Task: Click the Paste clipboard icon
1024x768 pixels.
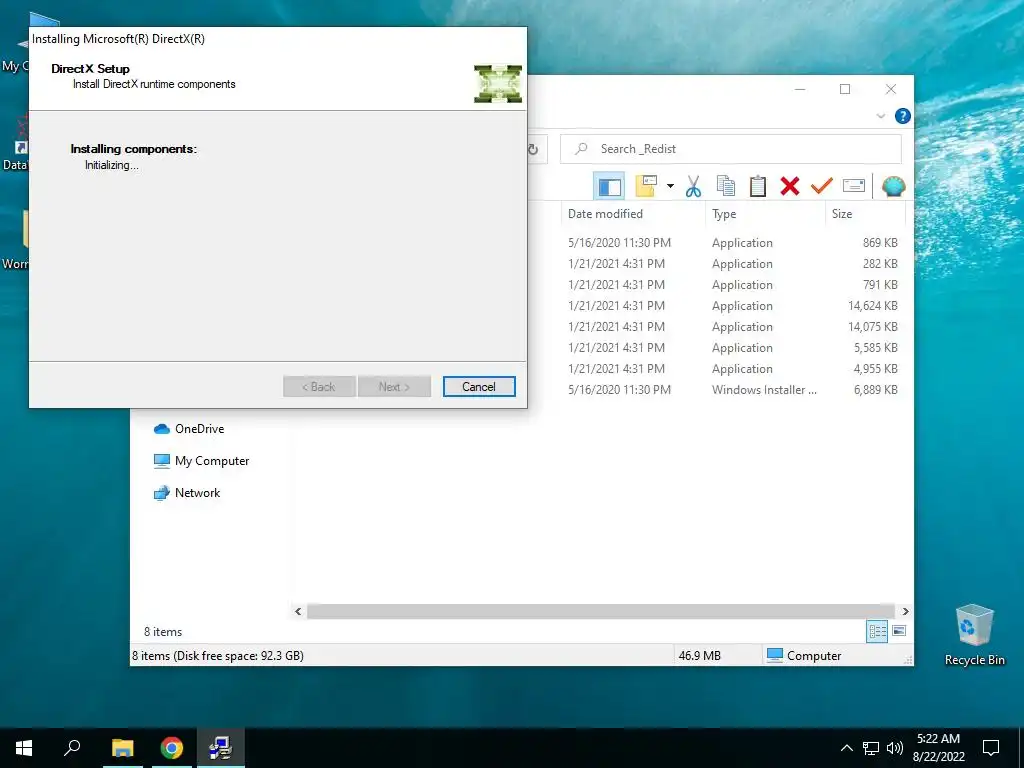Action: [758, 186]
